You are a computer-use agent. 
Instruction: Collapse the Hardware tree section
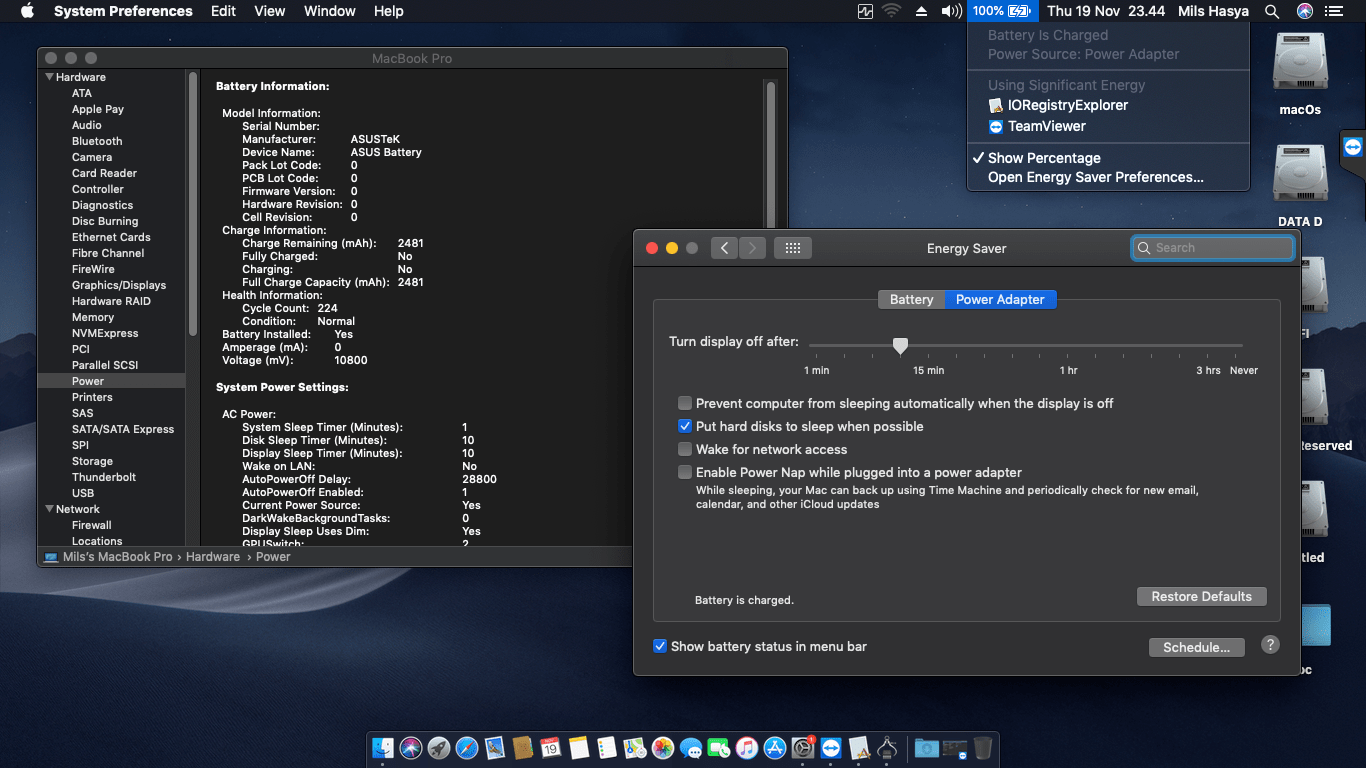click(49, 77)
